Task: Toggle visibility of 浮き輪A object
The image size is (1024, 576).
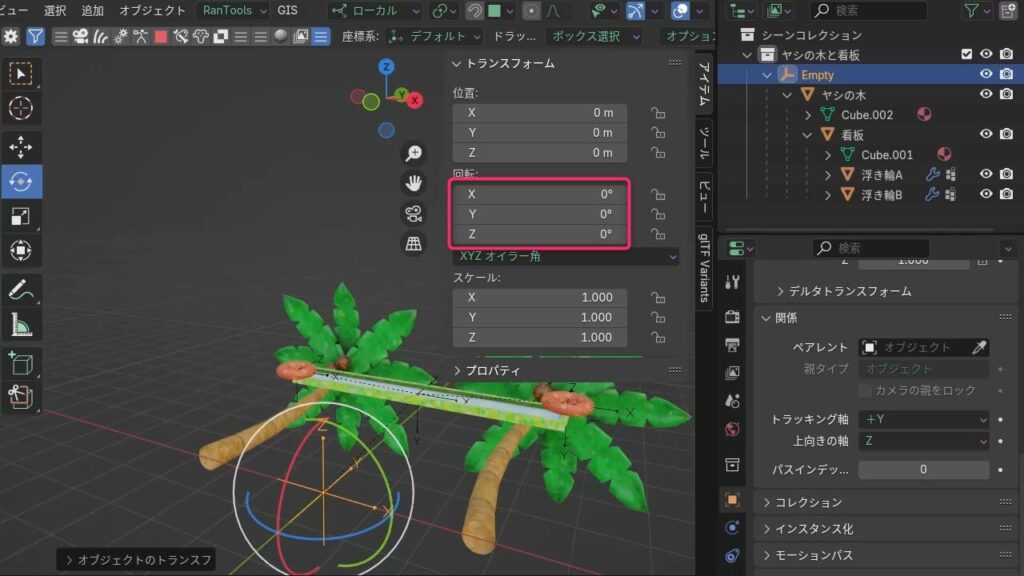Action: click(985, 174)
